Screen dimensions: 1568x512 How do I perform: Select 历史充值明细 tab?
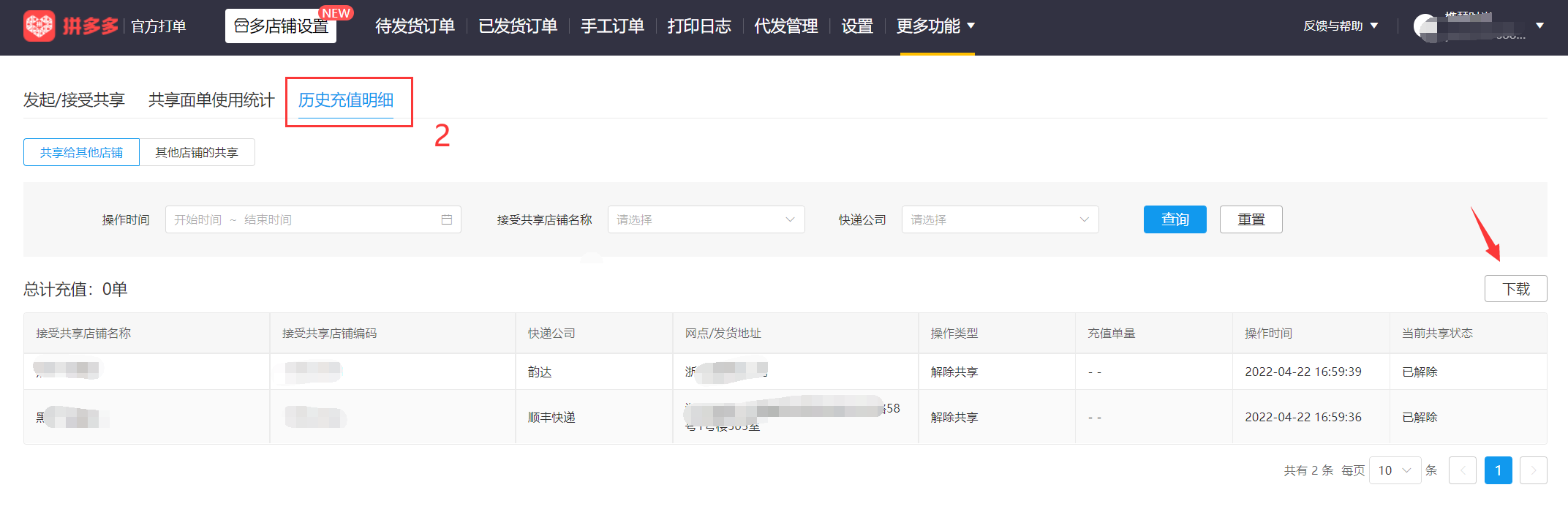(346, 100)
